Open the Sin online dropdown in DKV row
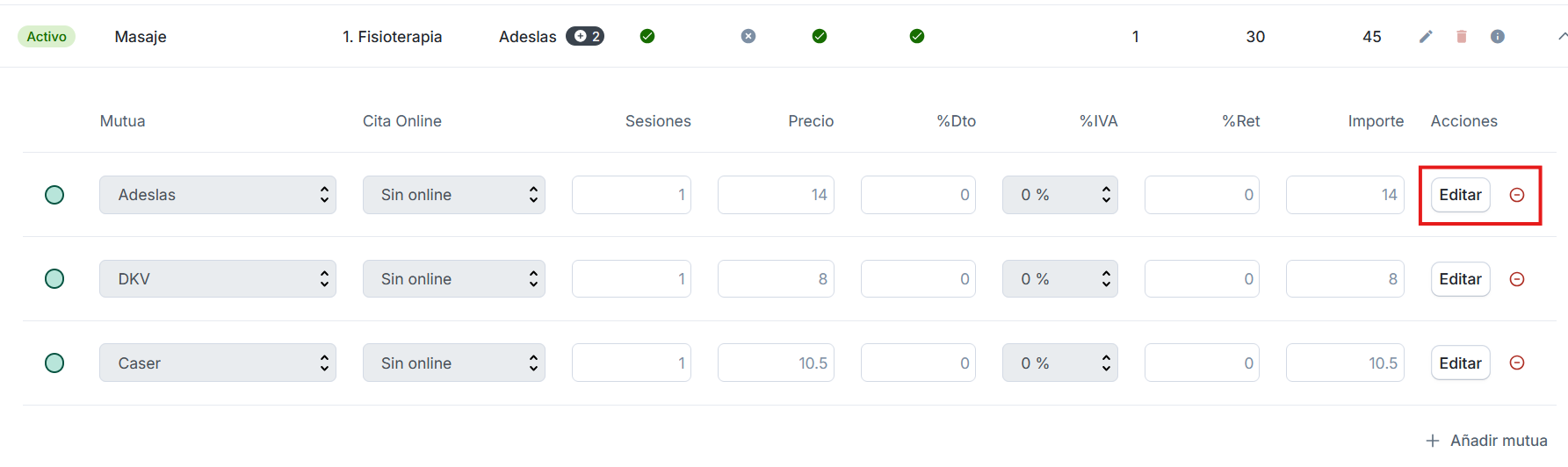 click(x=454, y=279)
